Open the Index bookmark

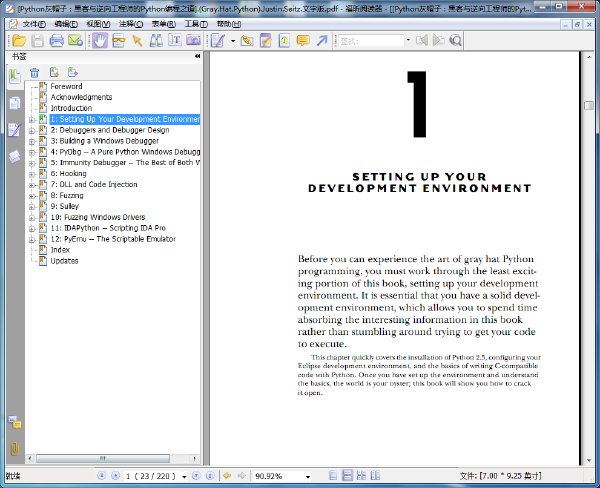tap(60, 250)
